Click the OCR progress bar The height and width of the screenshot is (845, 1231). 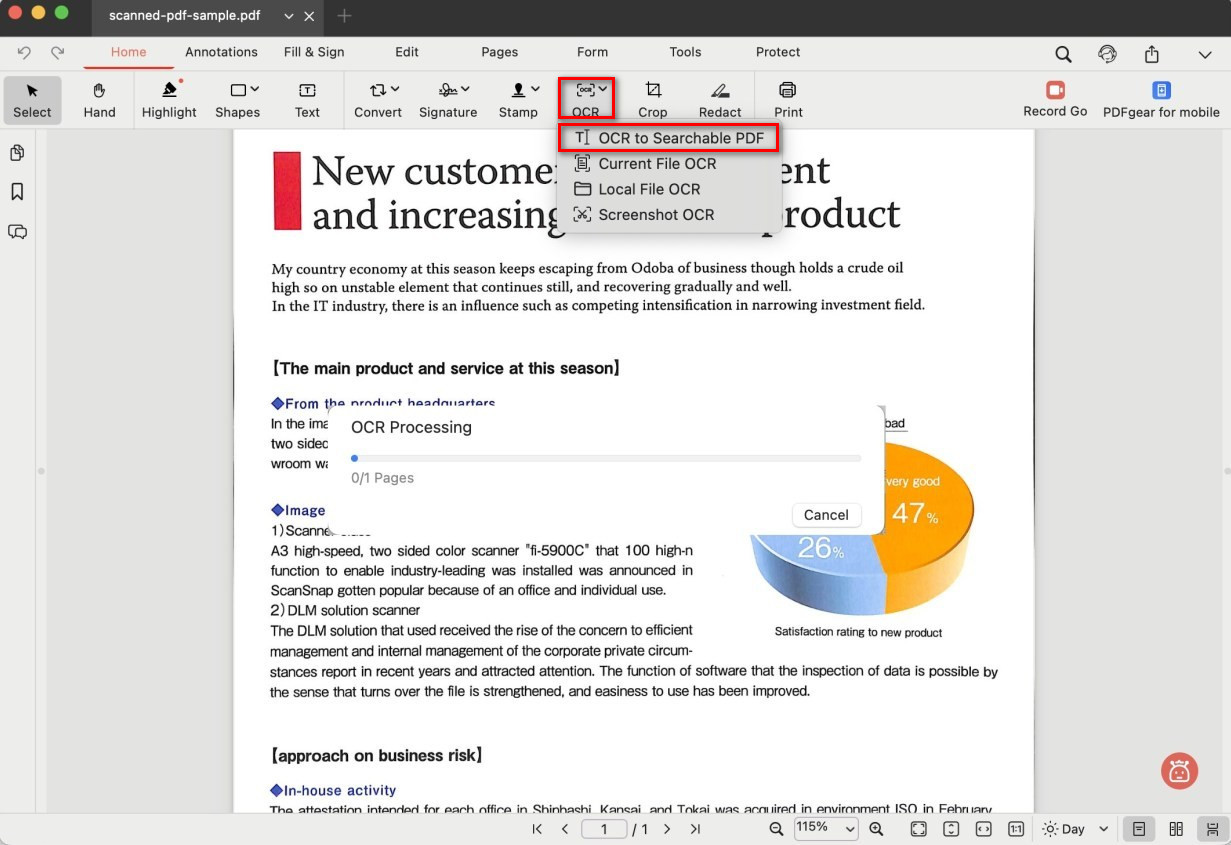pyautogui.click(x=606, y=458)
